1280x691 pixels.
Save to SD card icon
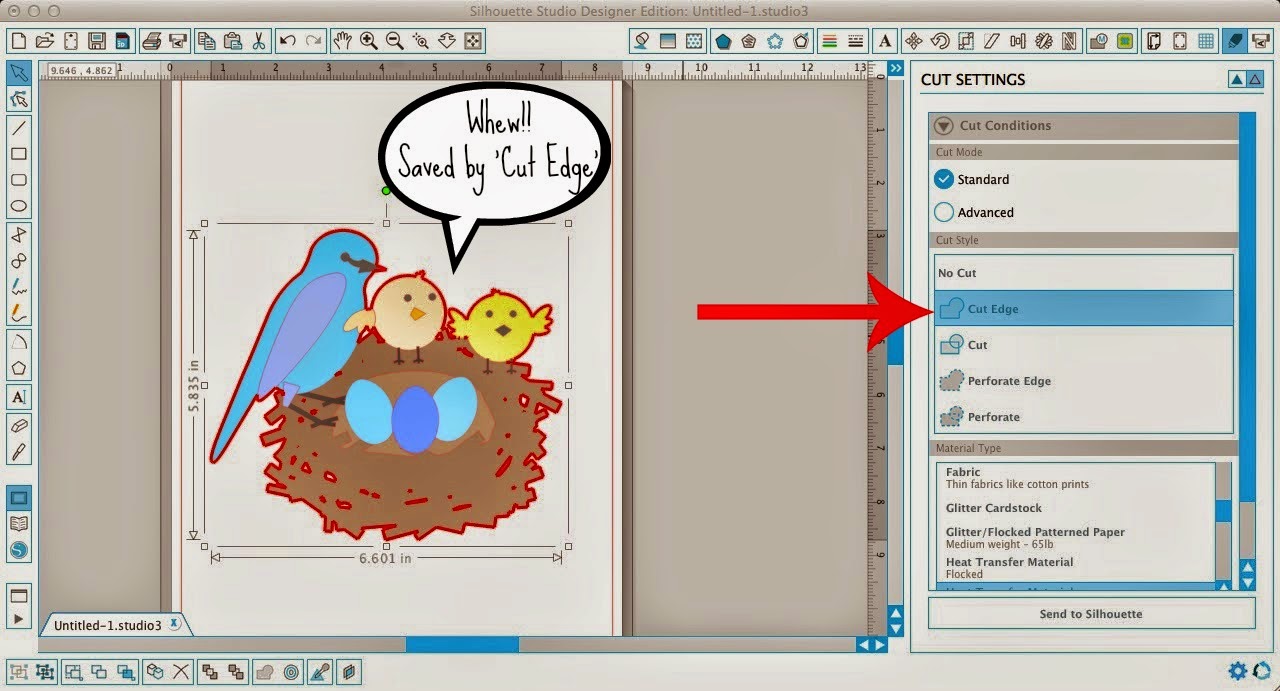(121, 41)
